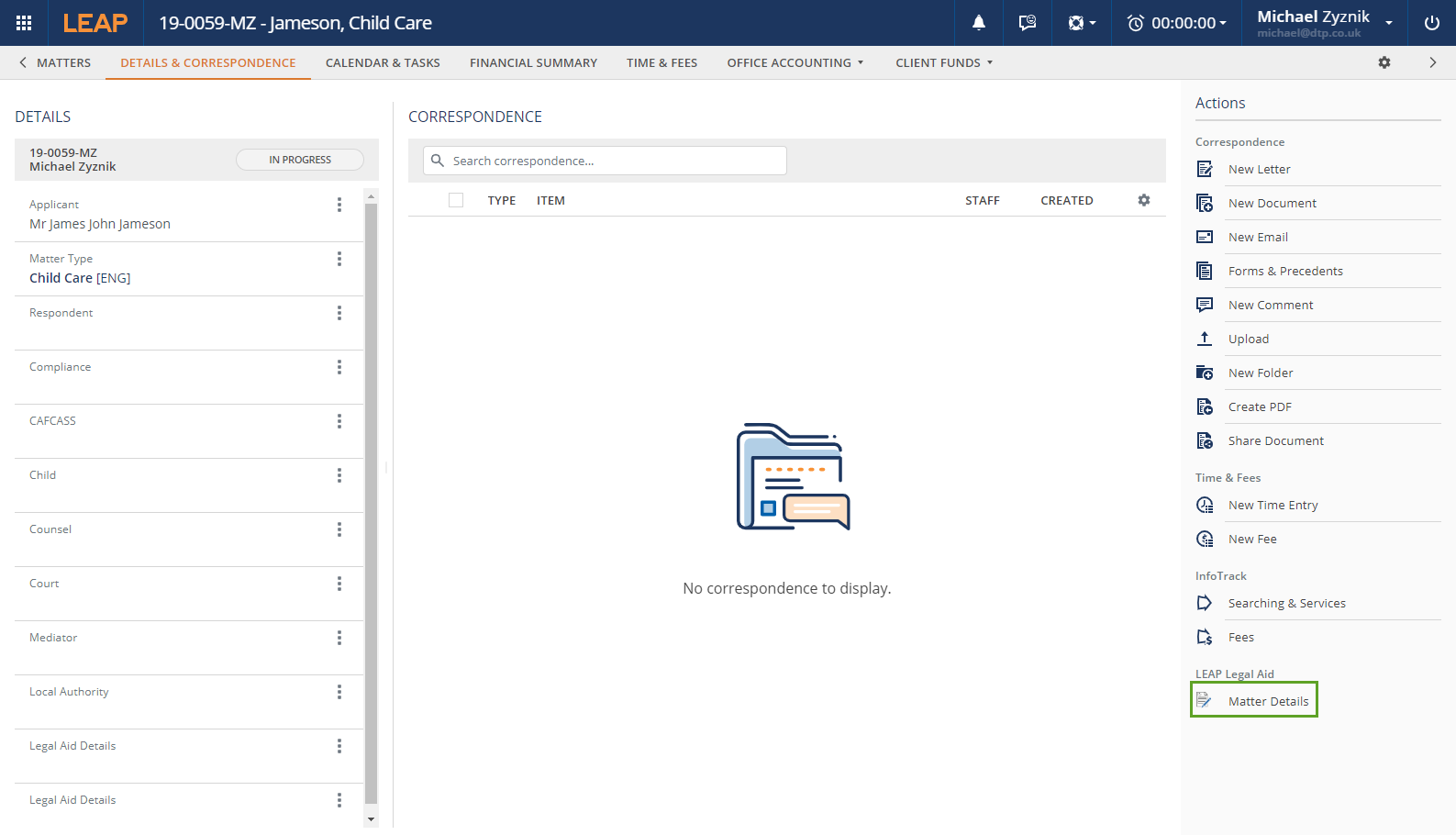
Task: Click the In Progress status button
Action: tap(300, 160)
